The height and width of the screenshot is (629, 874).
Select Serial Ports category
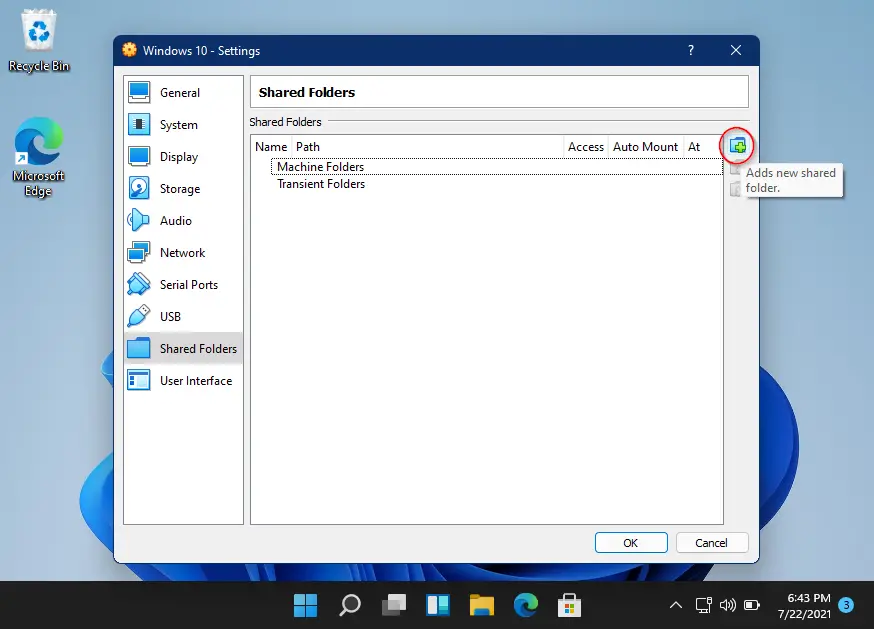[183, 284]
